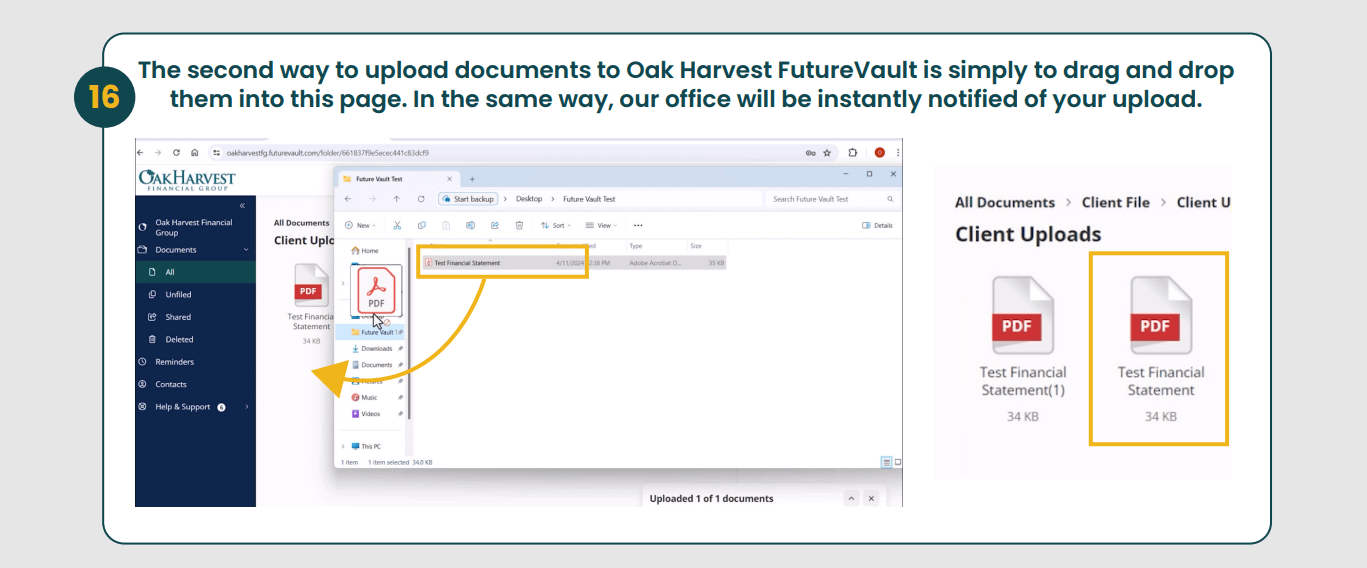Click the All Documents breadcrumb in the browser page
This screenshot has width=1367, height=568.
301,223
